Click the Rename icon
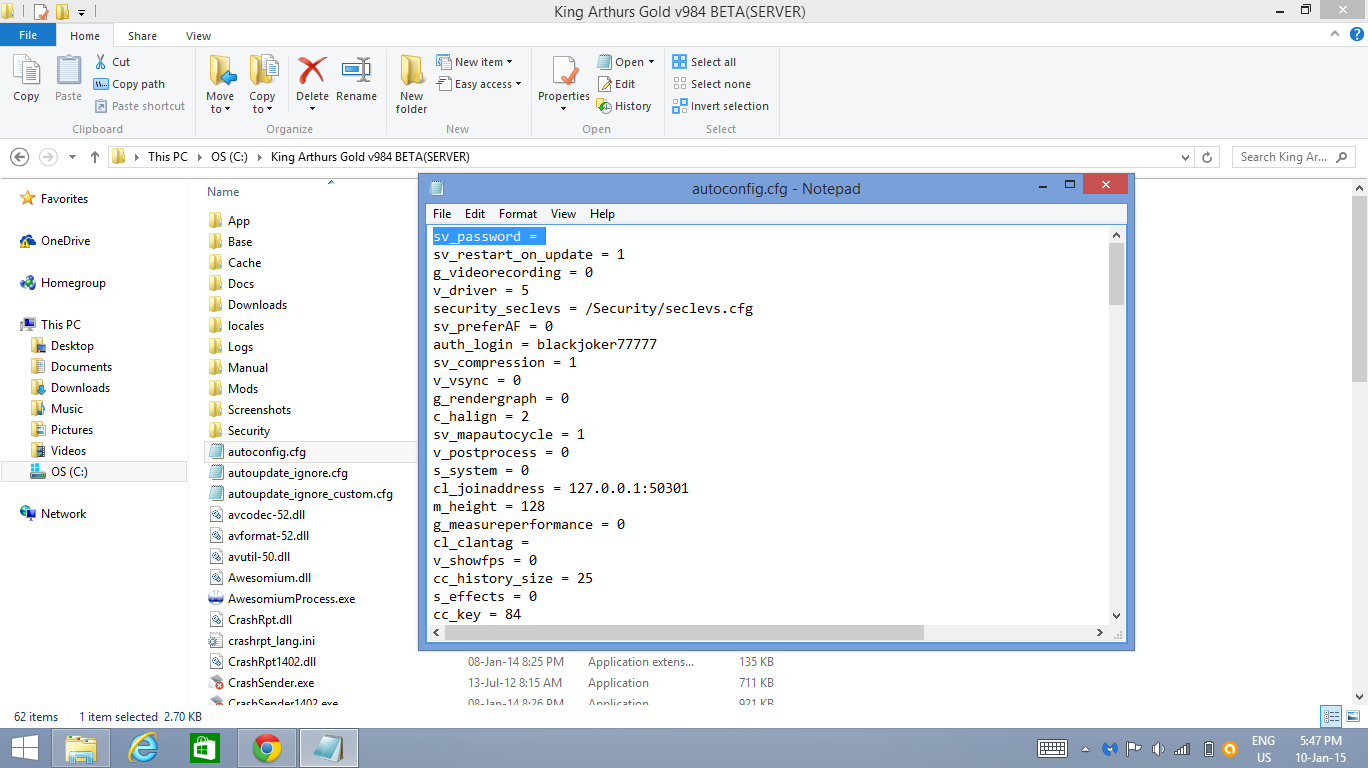Screen dimensions: 1368x768 (x=356, y=71)
